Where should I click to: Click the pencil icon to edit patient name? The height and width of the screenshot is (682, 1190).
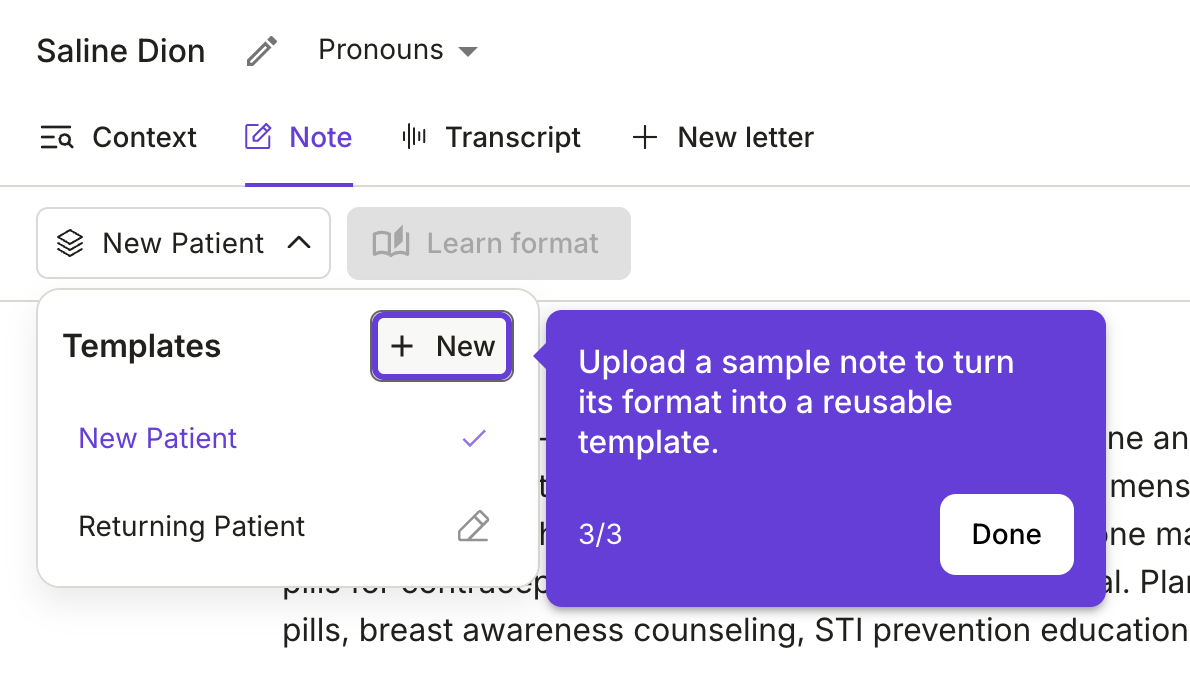262,49
